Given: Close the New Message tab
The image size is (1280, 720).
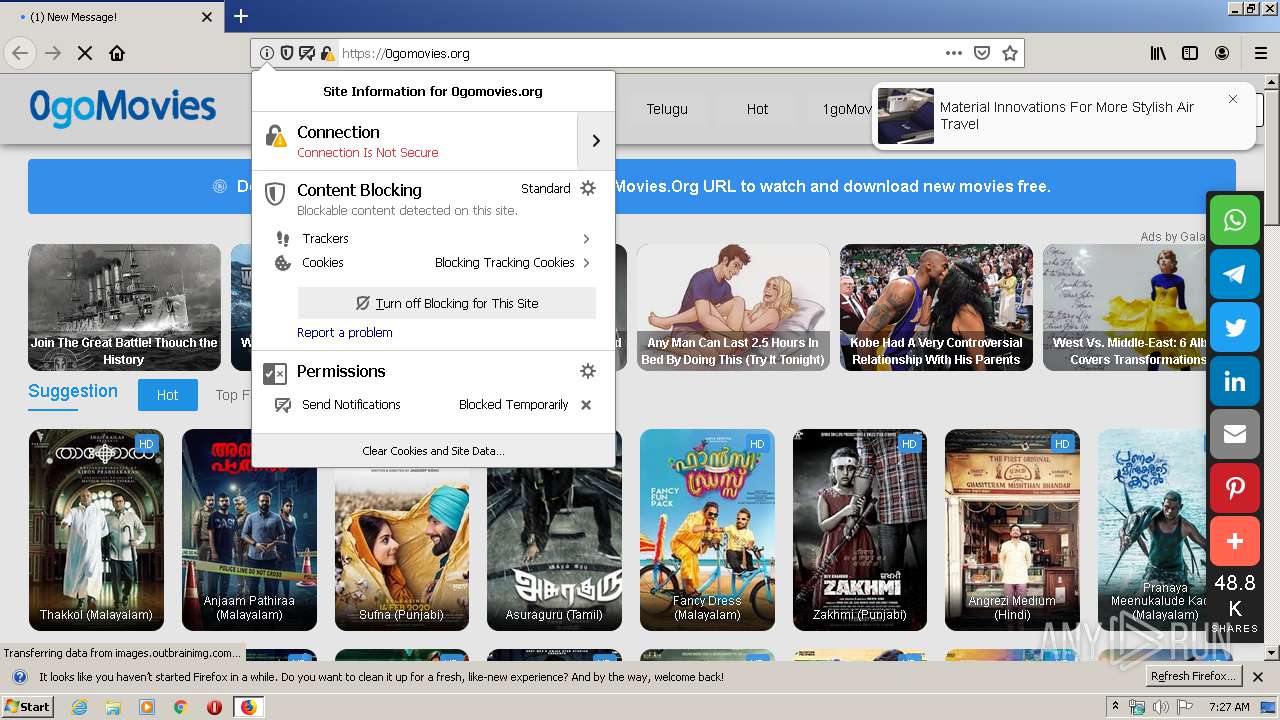Looking at the screenshot, I should pos(207,17).
